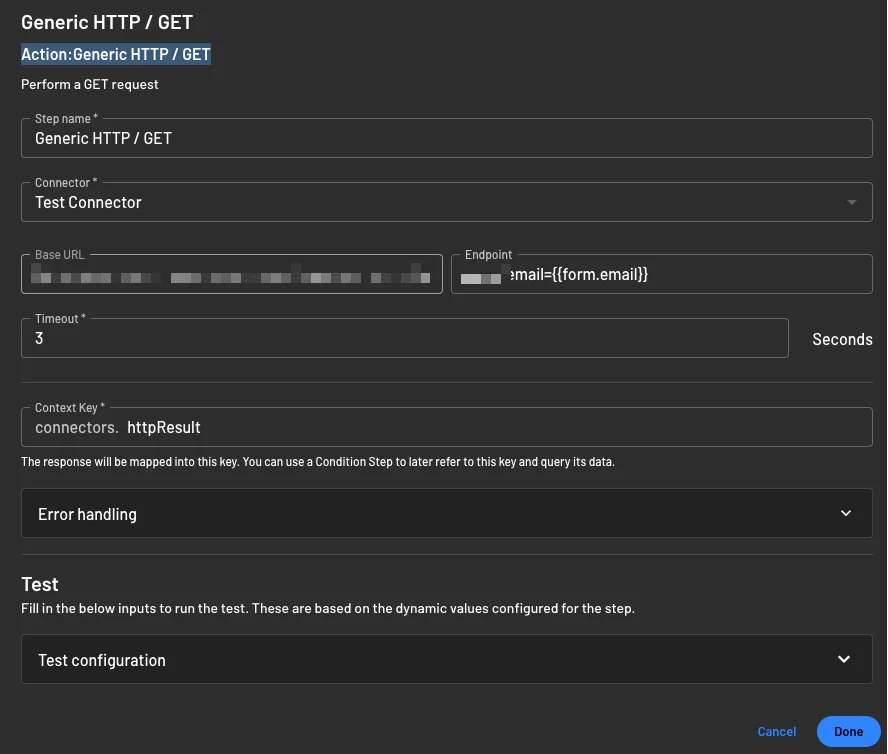
Task: Click the blurred Base URL field
Action: 231,274
